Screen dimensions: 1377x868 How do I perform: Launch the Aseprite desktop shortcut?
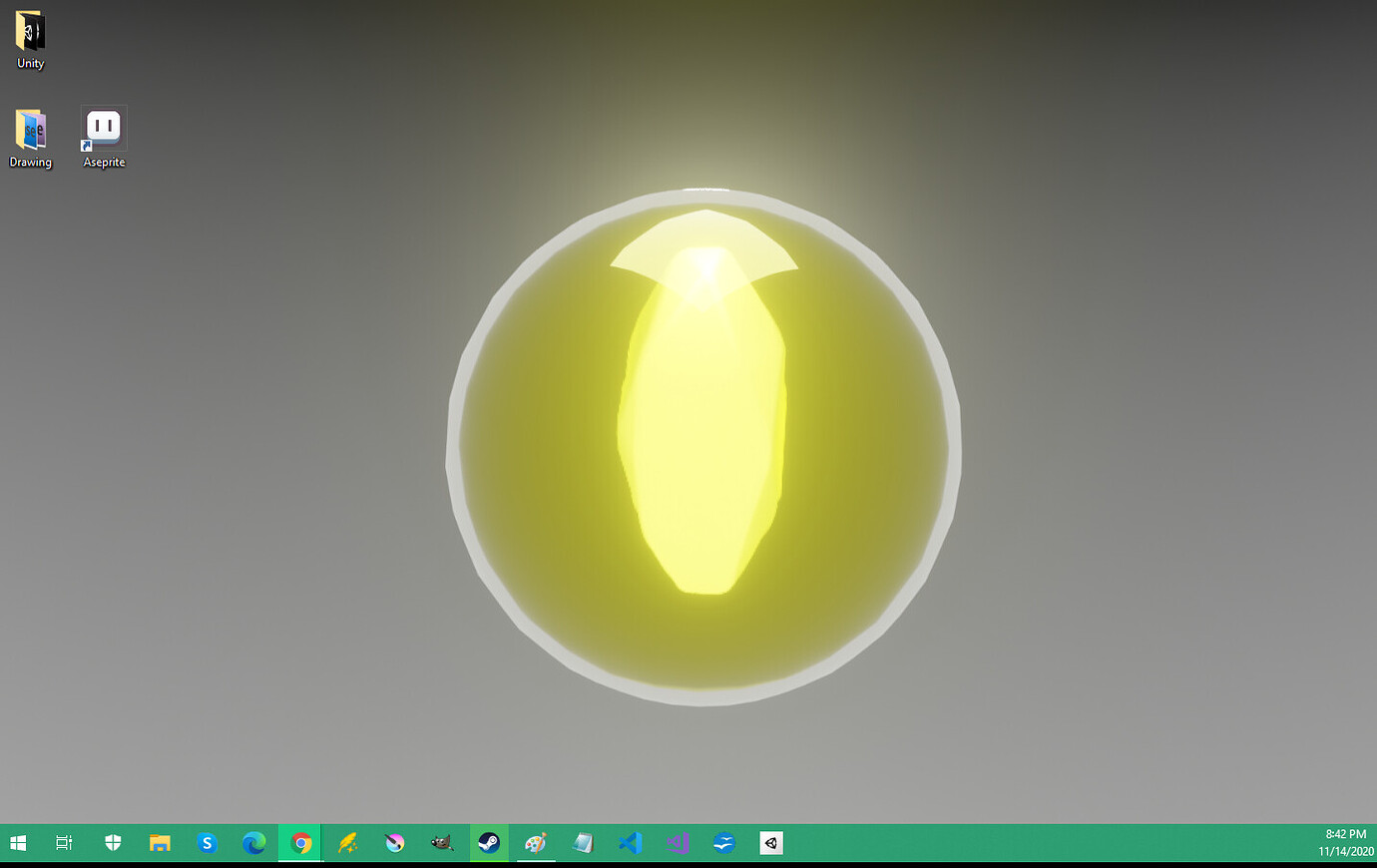[x=104, y=139]
